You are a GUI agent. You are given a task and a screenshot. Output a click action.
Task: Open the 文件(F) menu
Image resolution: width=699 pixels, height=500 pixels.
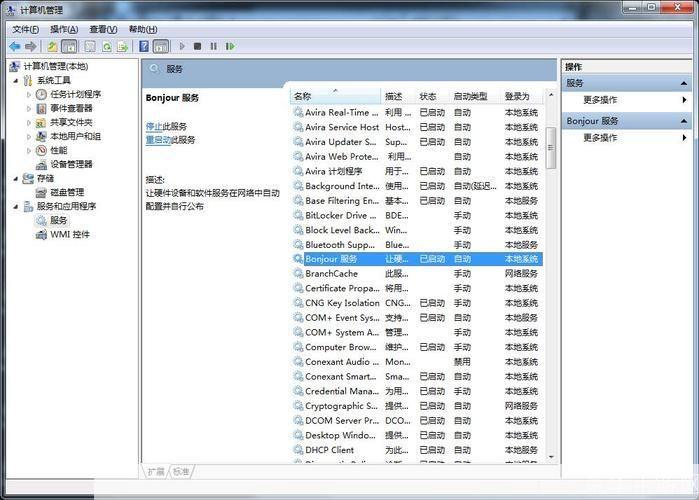pyautogui.click(x=25, y=29)
